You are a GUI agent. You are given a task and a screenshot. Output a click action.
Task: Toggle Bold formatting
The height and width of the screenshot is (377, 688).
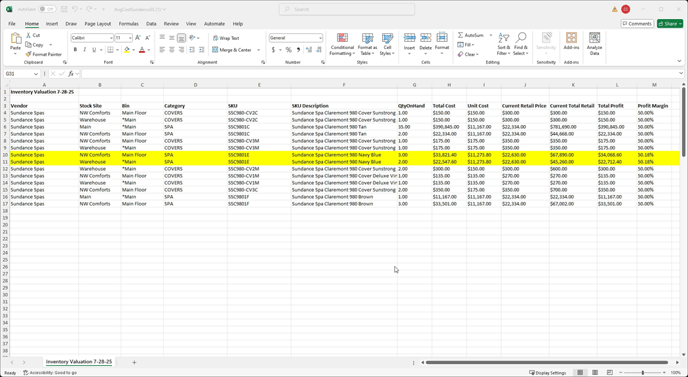pyautogui.click(x=75, y=50)
